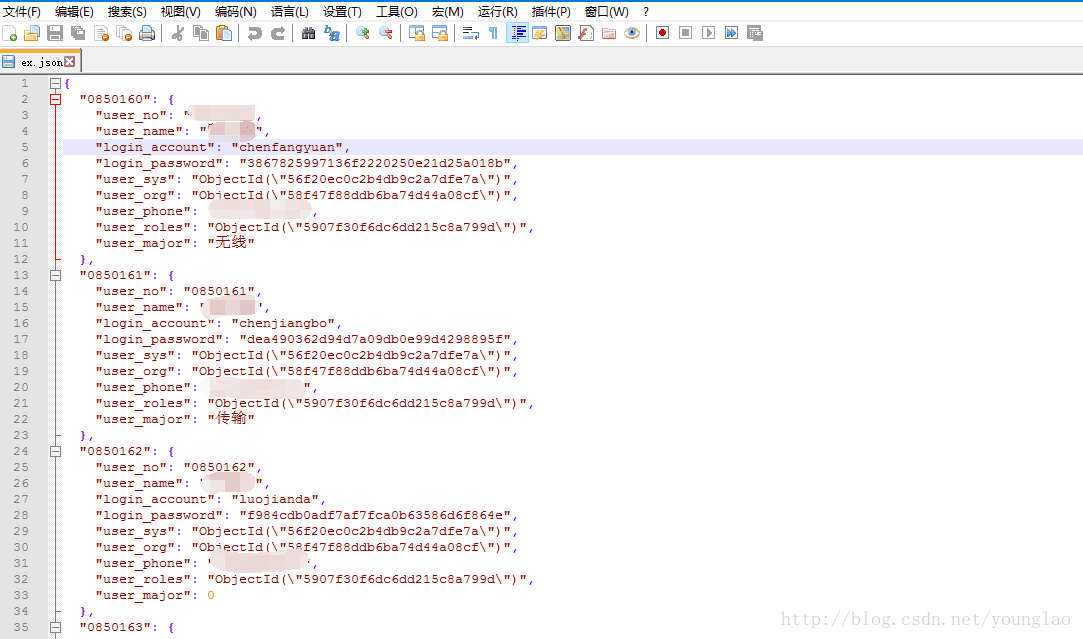Close the ex.json tab
This screenshot has width=1083, height=639.
[70, 61]
